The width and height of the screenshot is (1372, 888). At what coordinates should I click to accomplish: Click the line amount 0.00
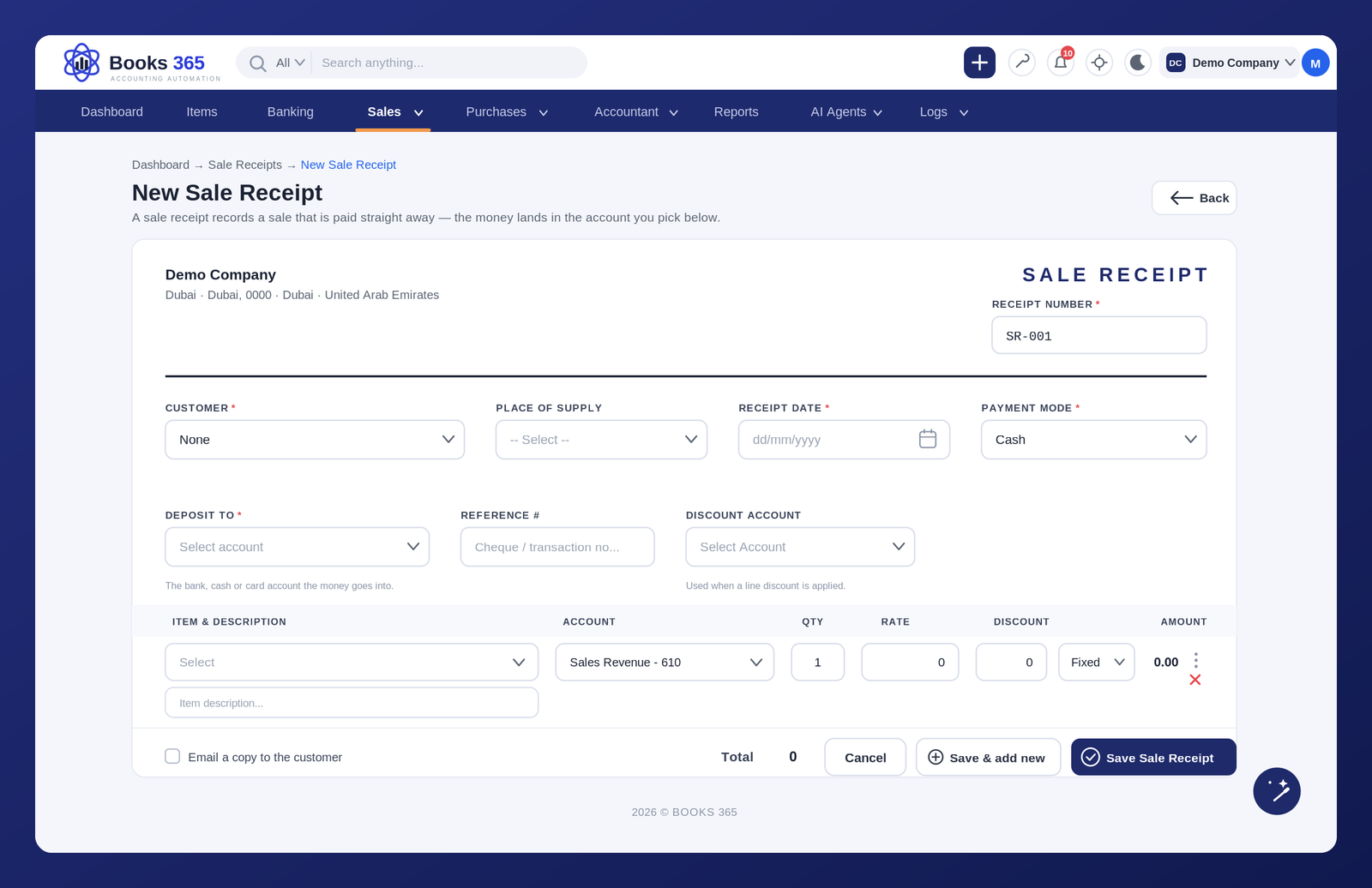point(1166,662)
